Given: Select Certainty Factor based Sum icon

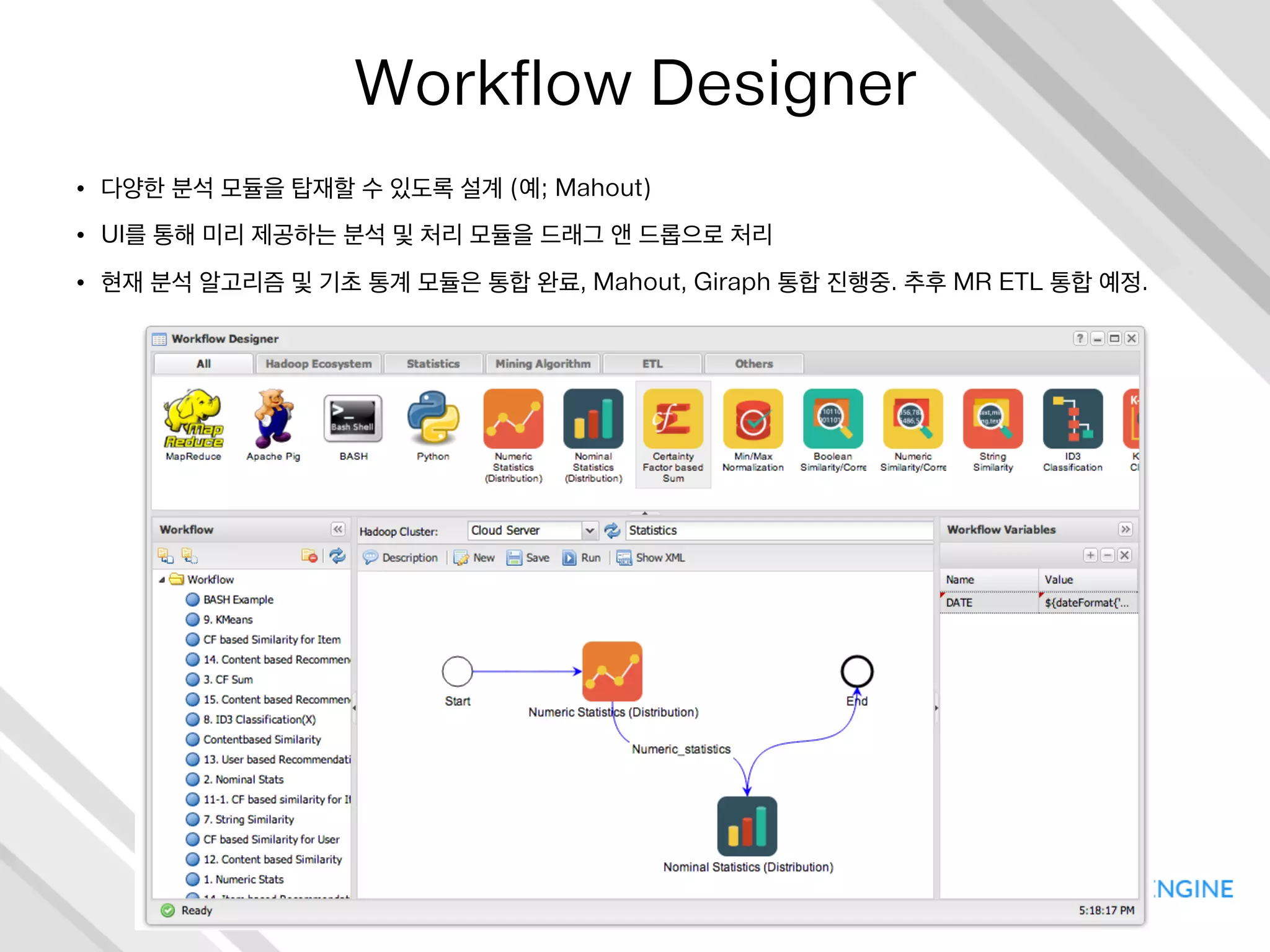Looking at the screenshot, I should click(673, 419).
